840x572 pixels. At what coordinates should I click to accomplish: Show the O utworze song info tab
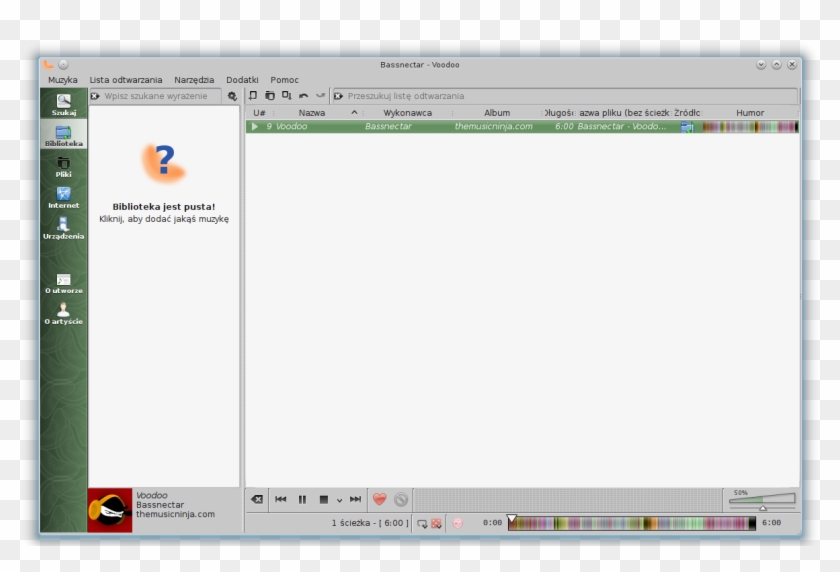64,283
